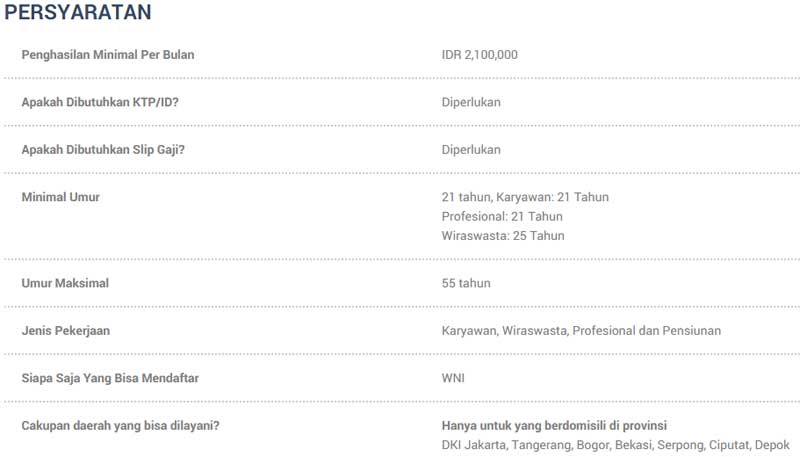The width and height of the screenshot is (800, 457).
Task: Select the Umur Maksimal label
Action: tap(65, 283)
